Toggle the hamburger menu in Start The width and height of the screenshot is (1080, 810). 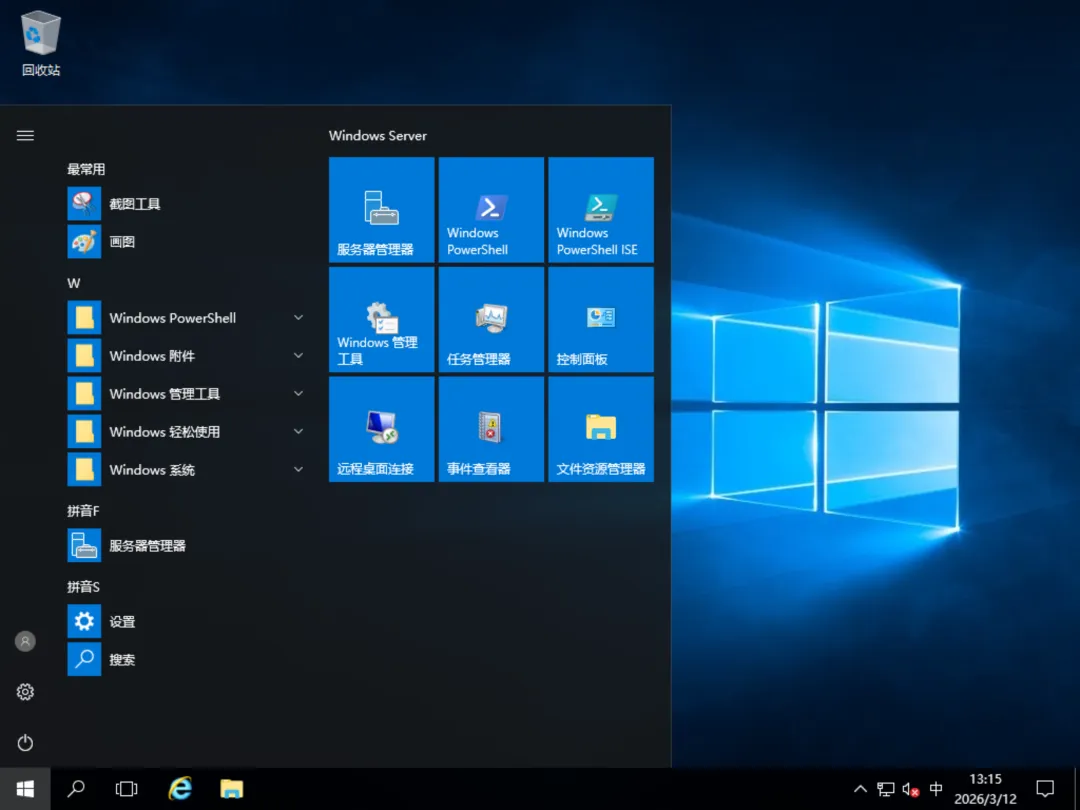25,136
